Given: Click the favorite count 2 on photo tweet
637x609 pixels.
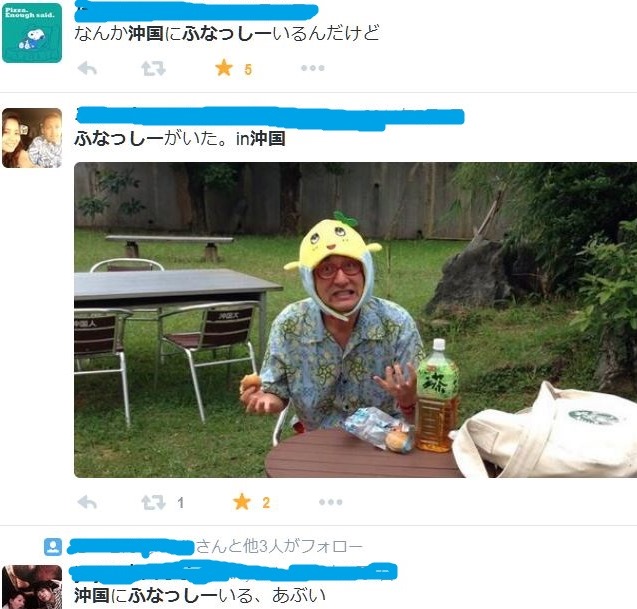Looking at the screenshot, I should (266, 503).
